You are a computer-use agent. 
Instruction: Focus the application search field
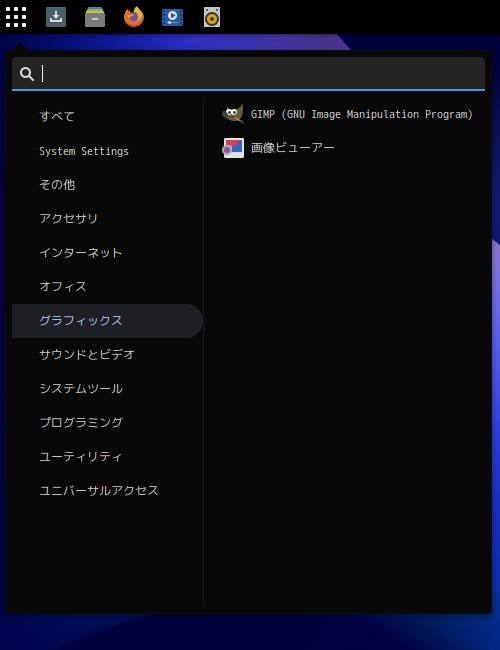248,74
